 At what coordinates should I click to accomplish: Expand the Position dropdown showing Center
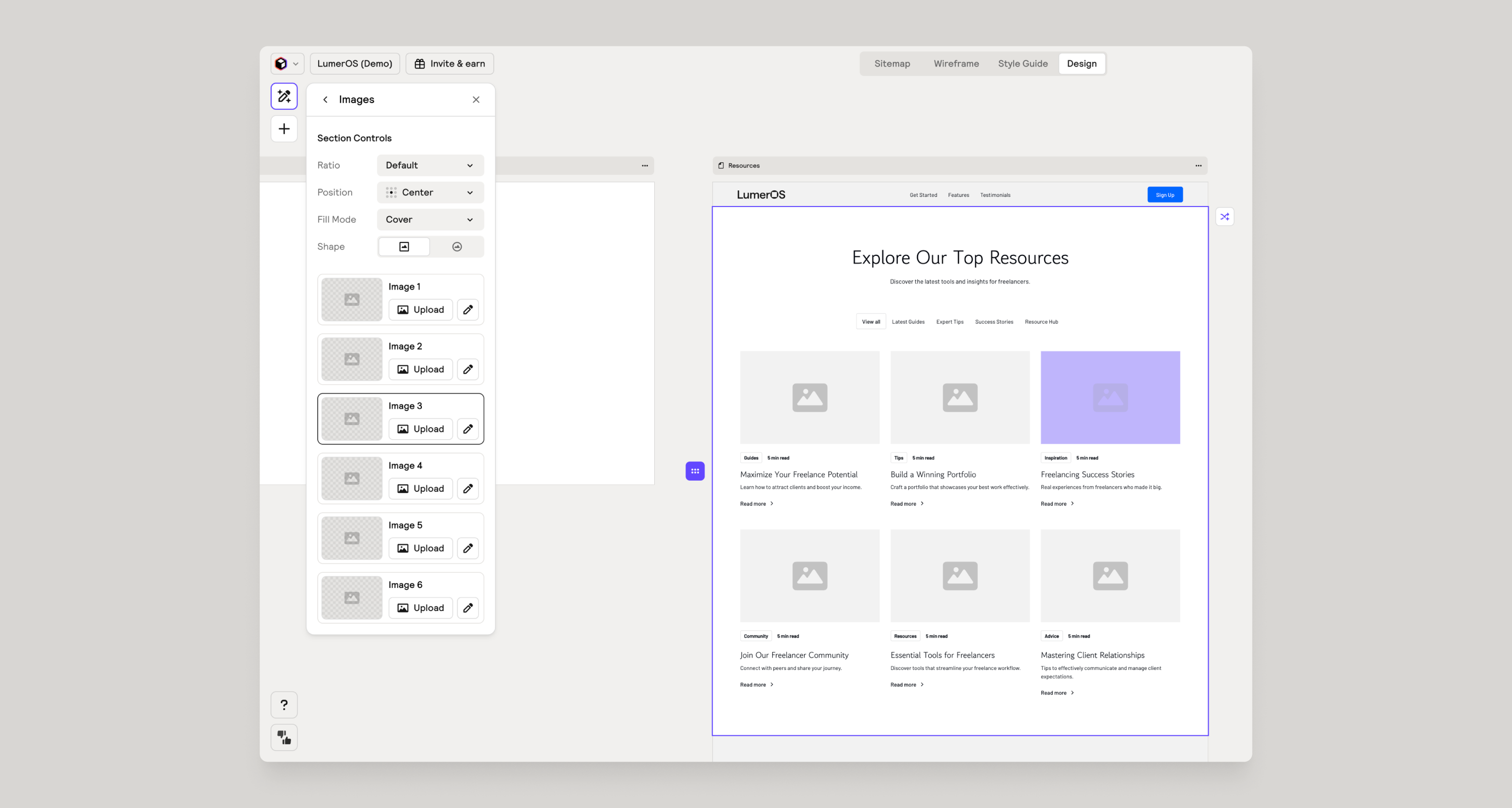click(430, 192)
